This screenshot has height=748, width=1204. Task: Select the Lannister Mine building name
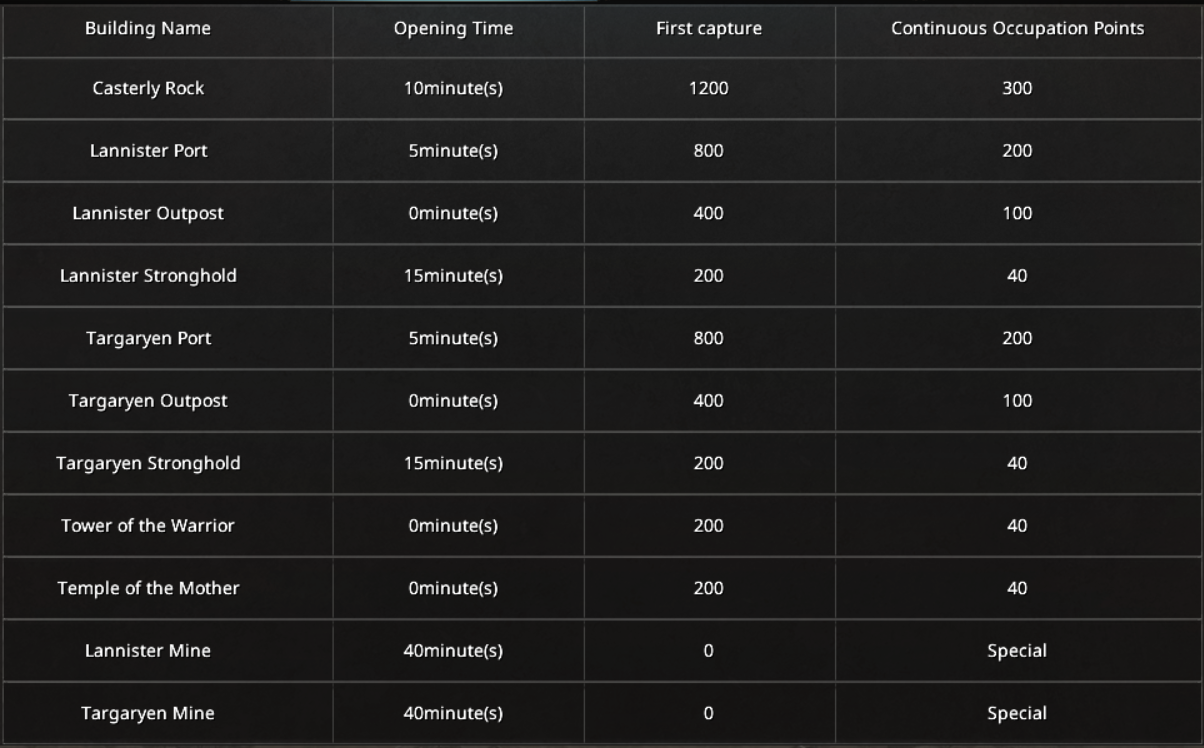coord(148,651)
